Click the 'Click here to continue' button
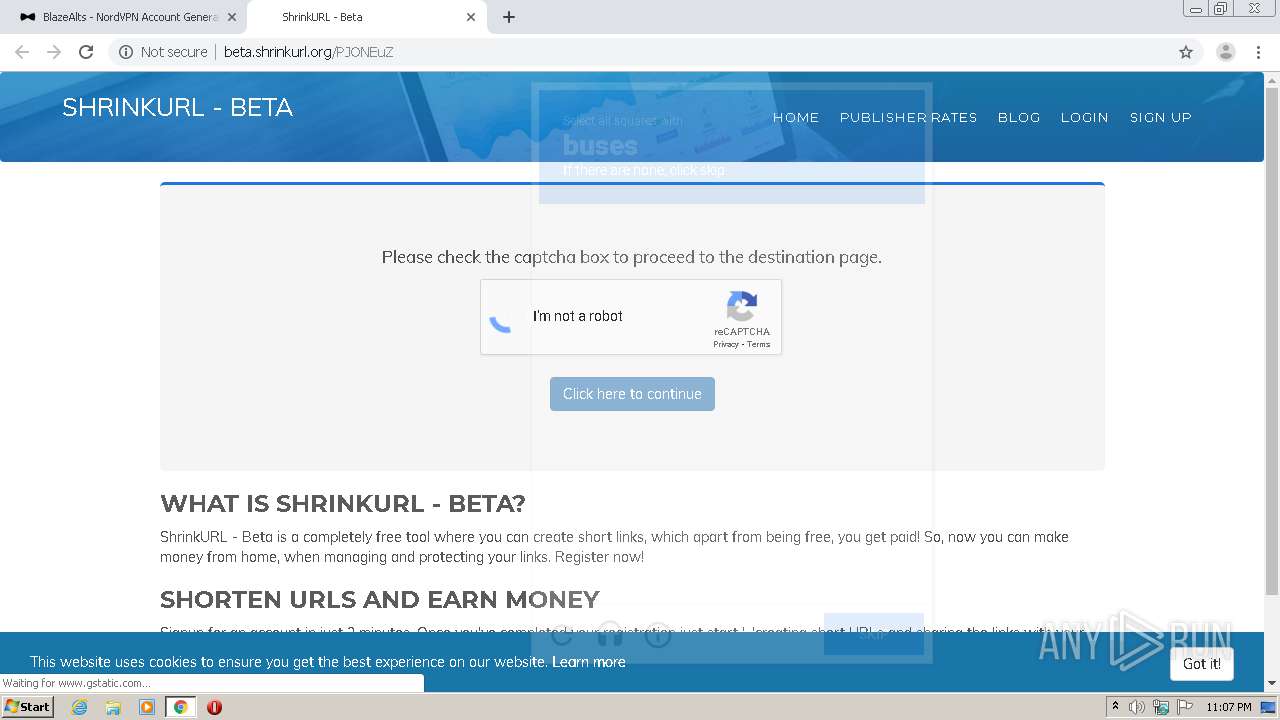This screenshot has height=720, width=1280. coord(632,394)
